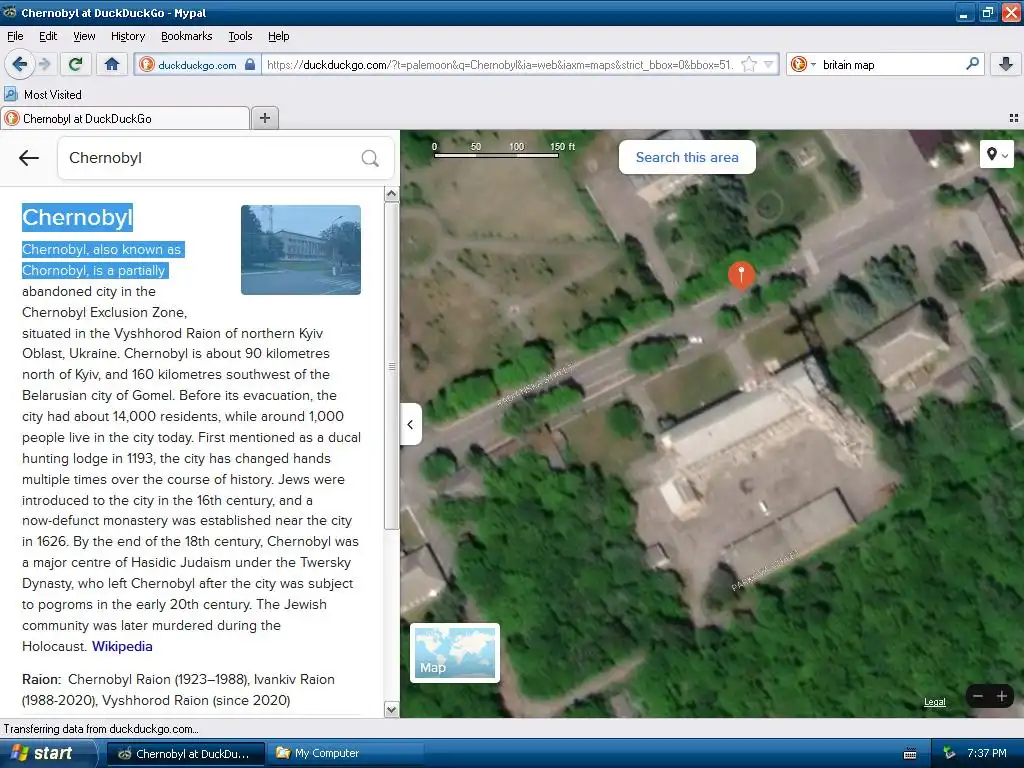Click the side panel scrollbar up arrow
Image resolution: width=1024 pixels, height=768 pixels.
click(391, 194)
